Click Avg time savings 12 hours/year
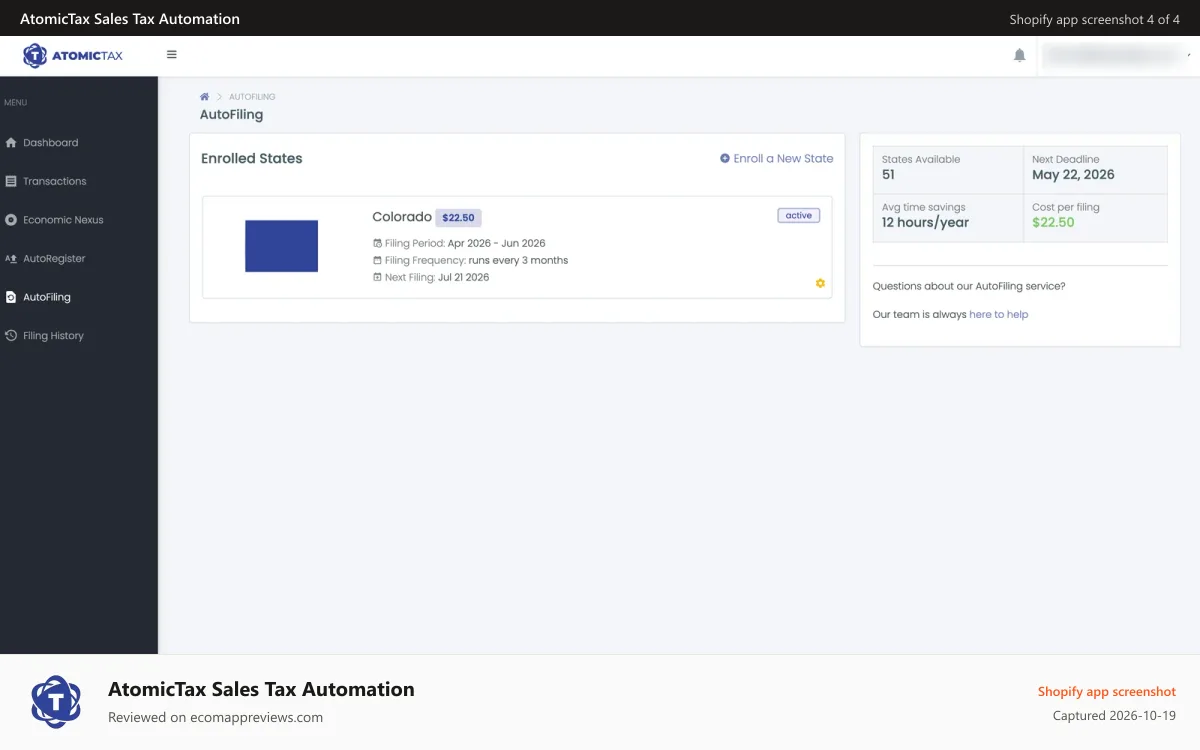 pyautogui.click(x=925, y=223)
